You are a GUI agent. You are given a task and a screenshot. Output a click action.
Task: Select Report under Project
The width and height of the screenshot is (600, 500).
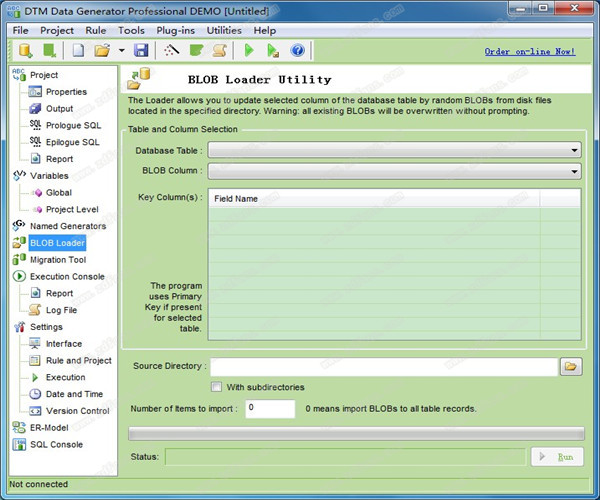(59, 159)
